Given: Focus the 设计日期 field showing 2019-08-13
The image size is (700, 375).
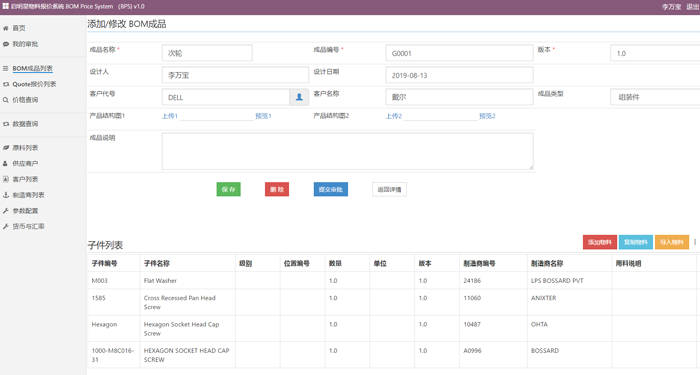Looking at the screenshot, I should (459, 75).
